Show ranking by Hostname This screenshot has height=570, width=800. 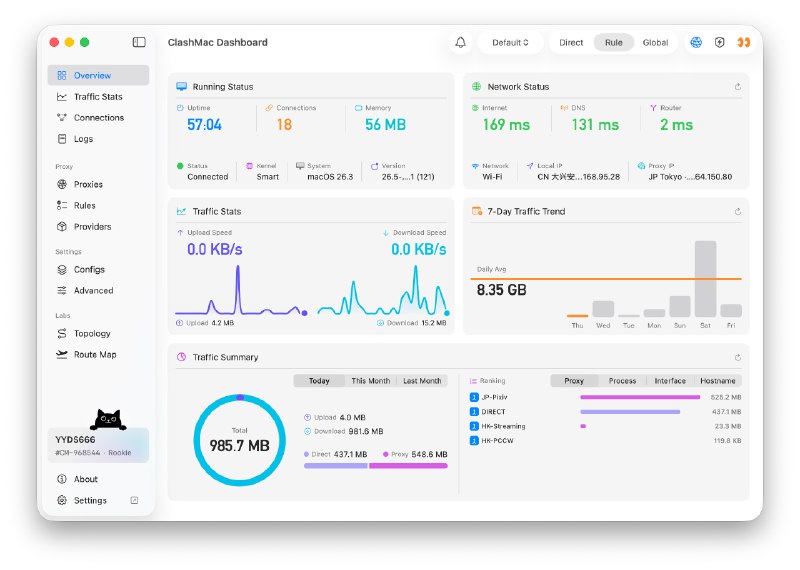717,381
